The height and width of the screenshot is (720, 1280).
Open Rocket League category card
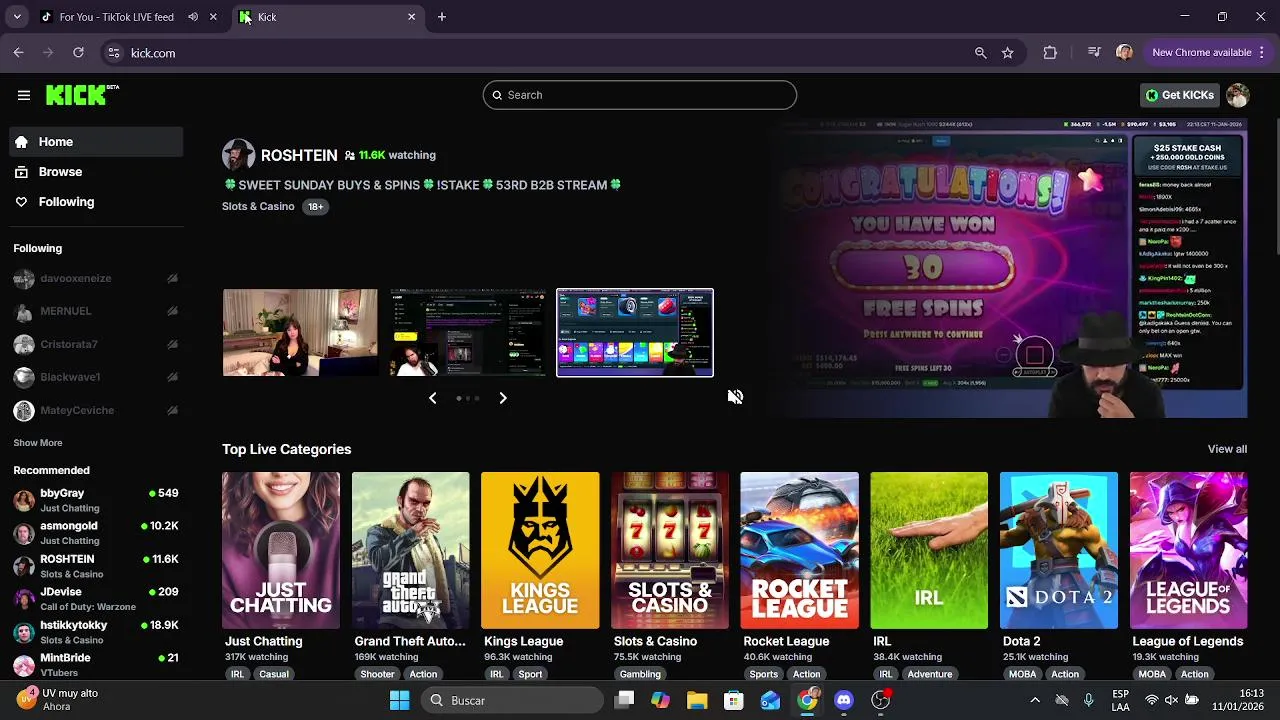point(799,550)
